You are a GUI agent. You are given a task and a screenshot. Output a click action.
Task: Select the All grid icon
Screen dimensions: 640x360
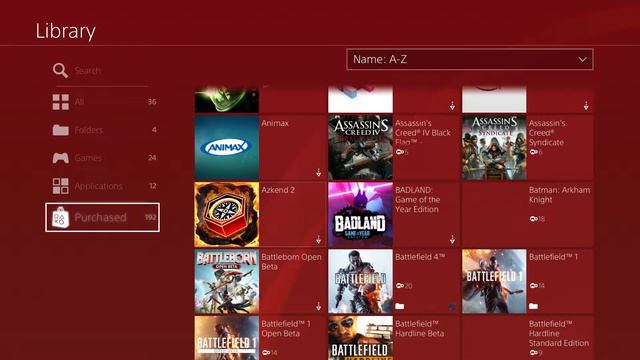60,102
